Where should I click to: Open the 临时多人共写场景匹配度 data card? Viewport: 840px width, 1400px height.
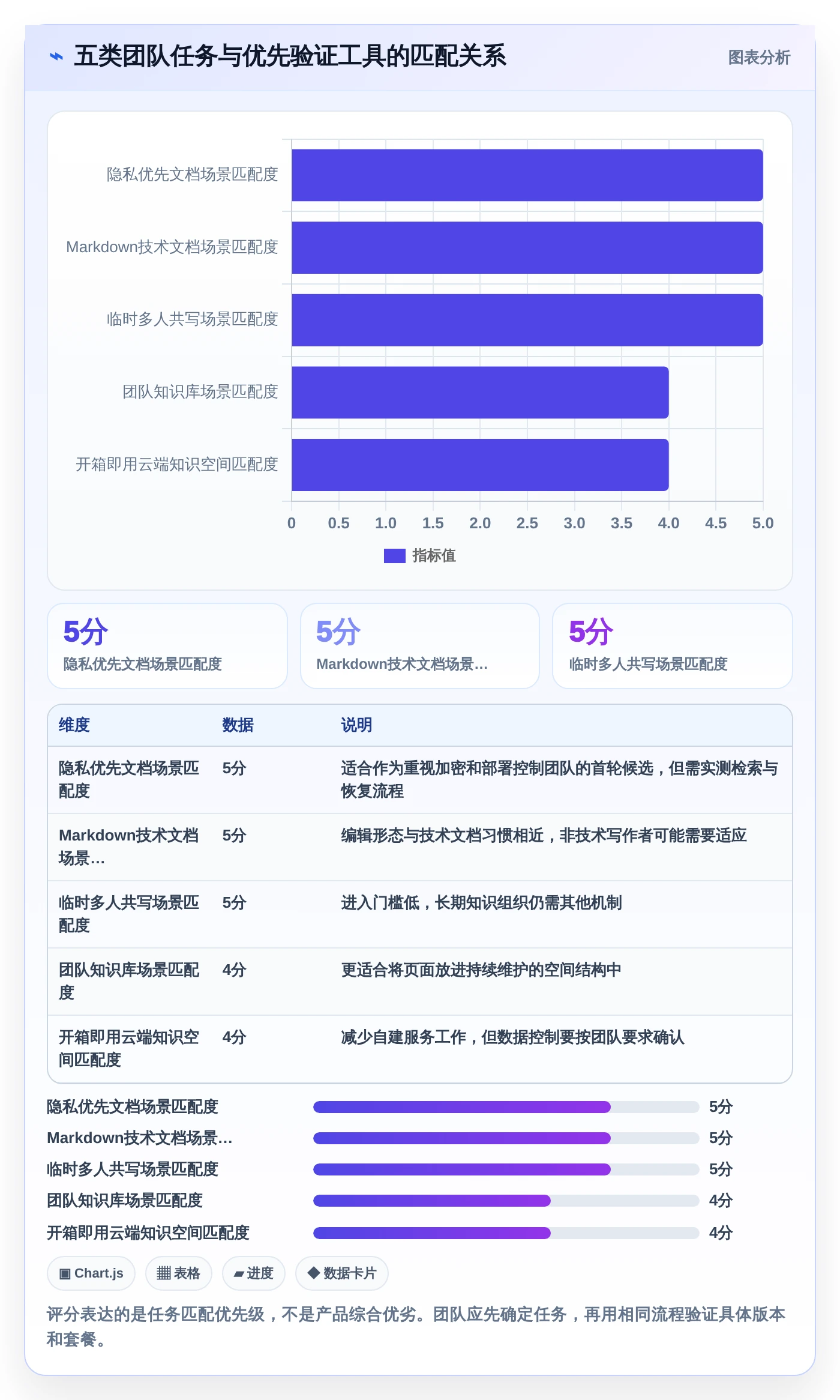pyautogui.click(x=672, y=646)
